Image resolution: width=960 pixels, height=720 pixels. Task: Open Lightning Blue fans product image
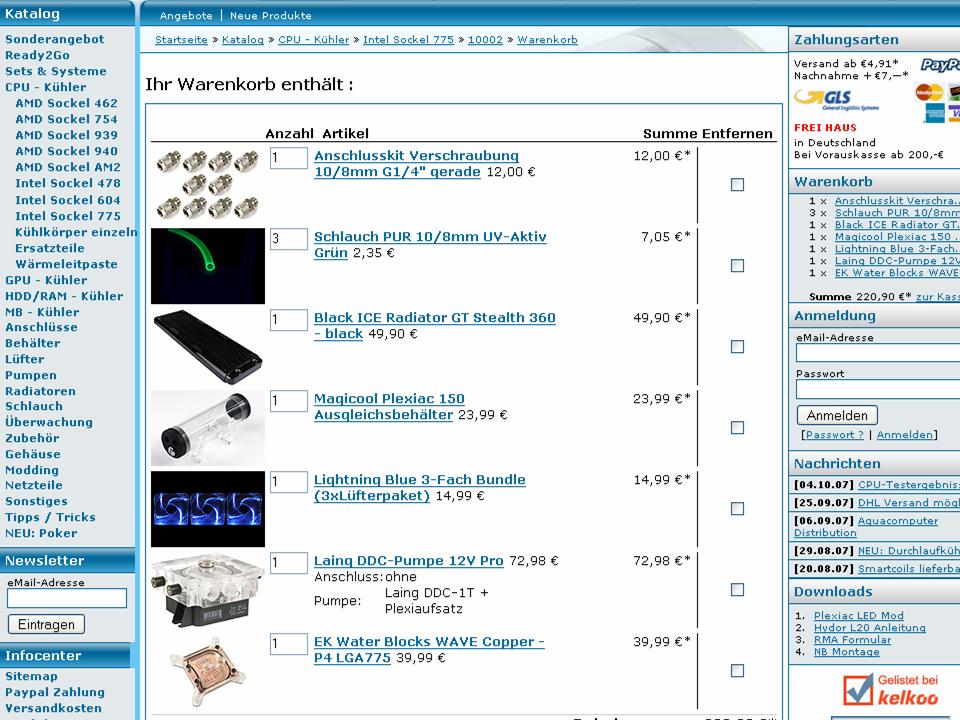coord(208,509)
